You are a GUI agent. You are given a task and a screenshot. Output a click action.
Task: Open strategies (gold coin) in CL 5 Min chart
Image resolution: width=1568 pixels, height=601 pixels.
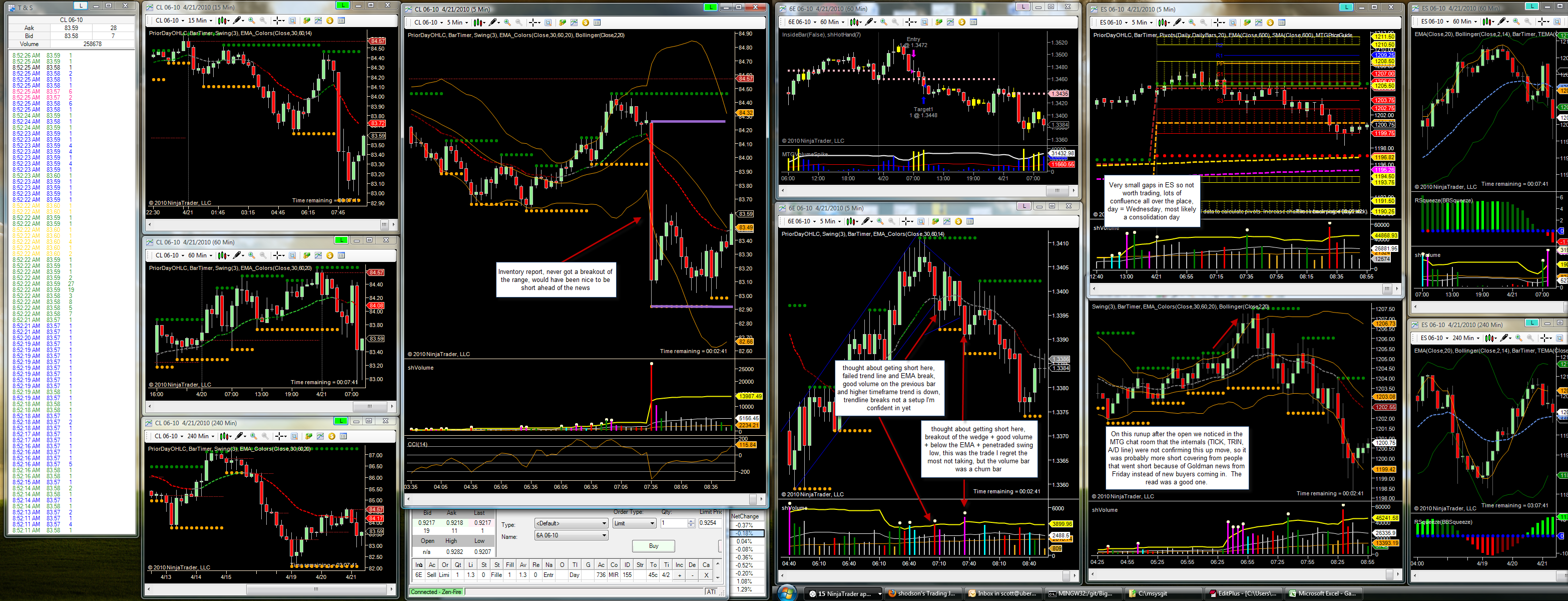[x=586, y=23]
